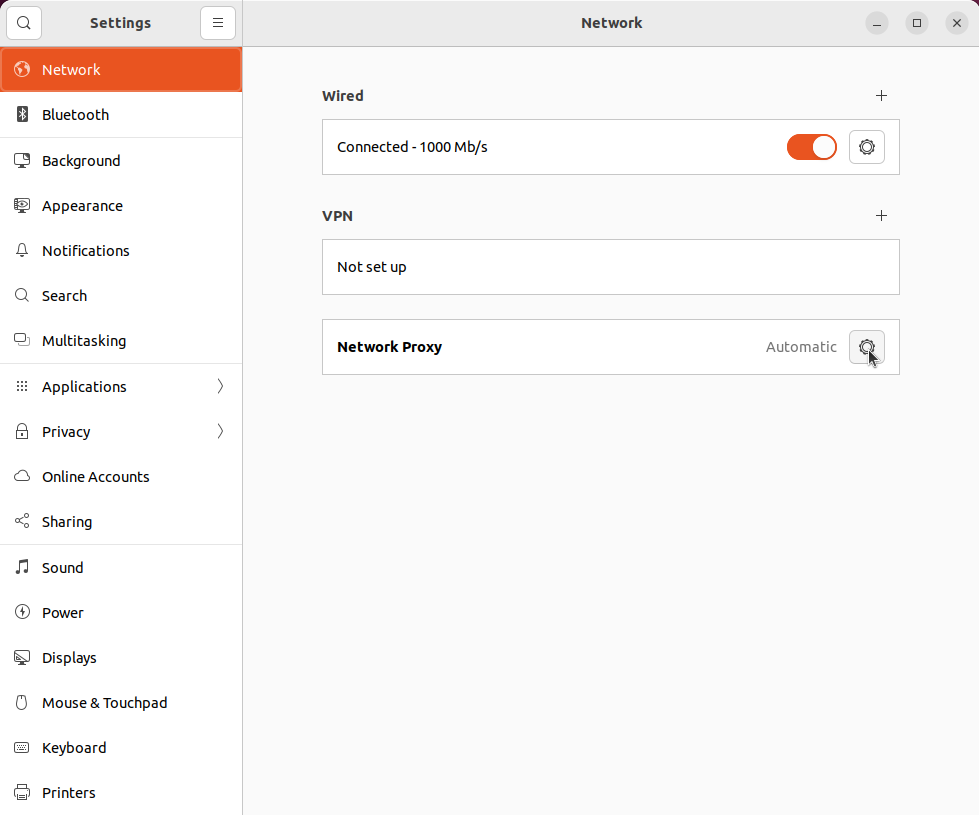Open the hamburger menu in Settings sidebar
The height and width of the screenshot is (815, 979).
[218, 22]
